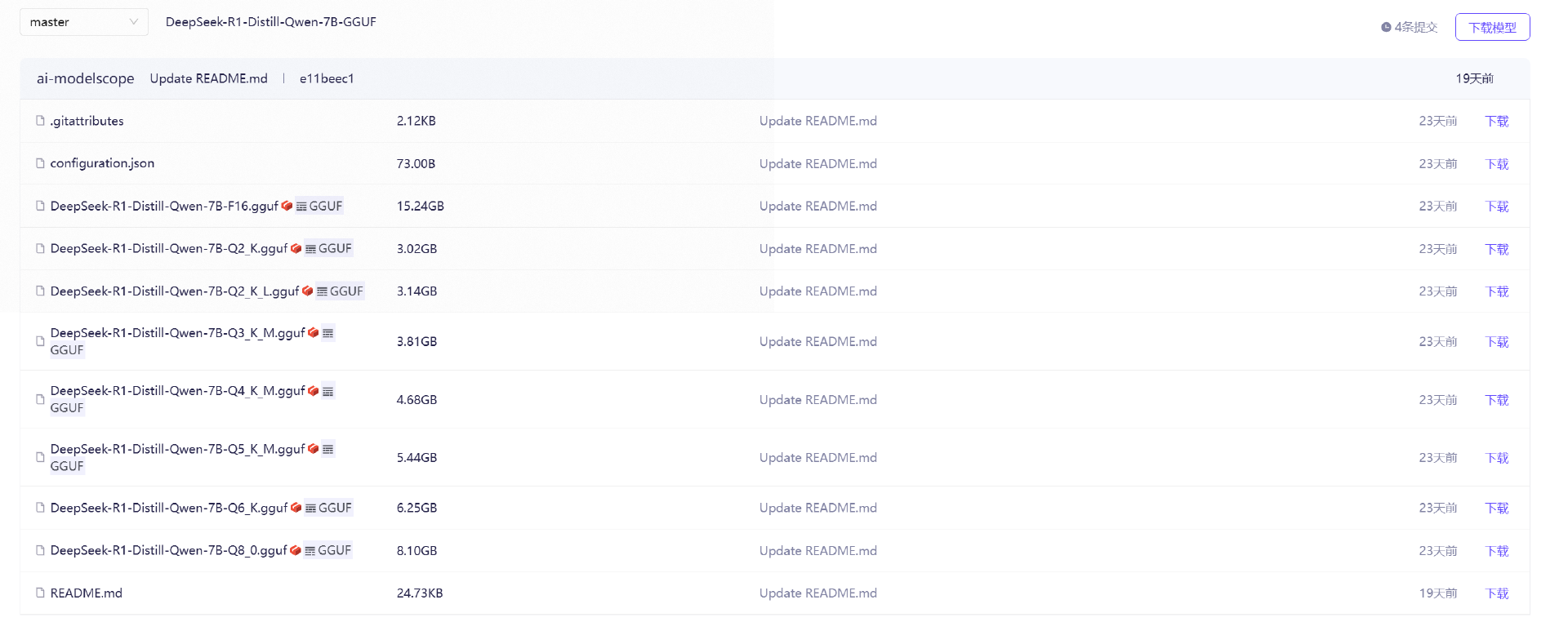The image size is (1568, 622).
Task: Click the file icon beside configuration.json
Action: (x=40, y=163)
